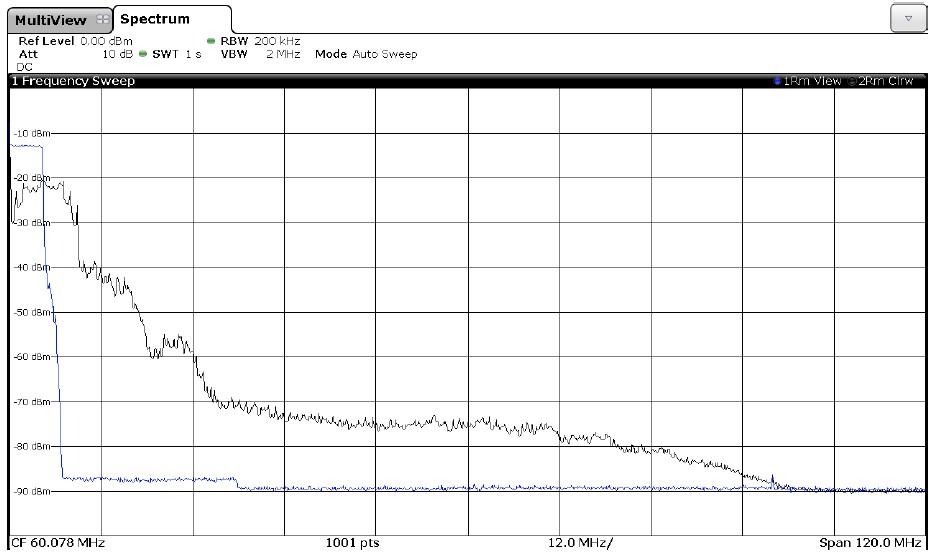Click the green indicator dot beside RBW

click(x=212, y=41)
